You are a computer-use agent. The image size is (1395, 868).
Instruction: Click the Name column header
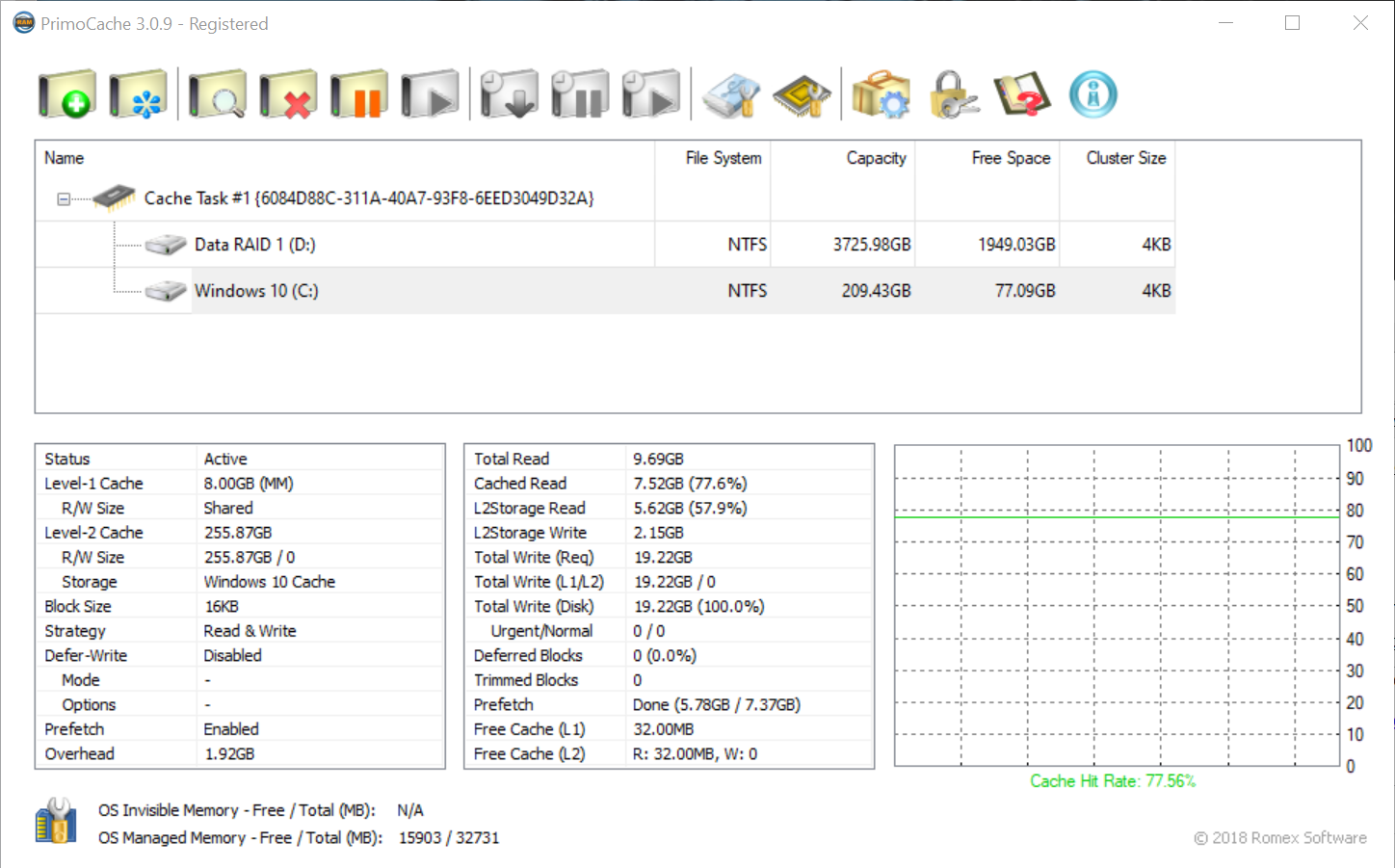pos(345,158)
